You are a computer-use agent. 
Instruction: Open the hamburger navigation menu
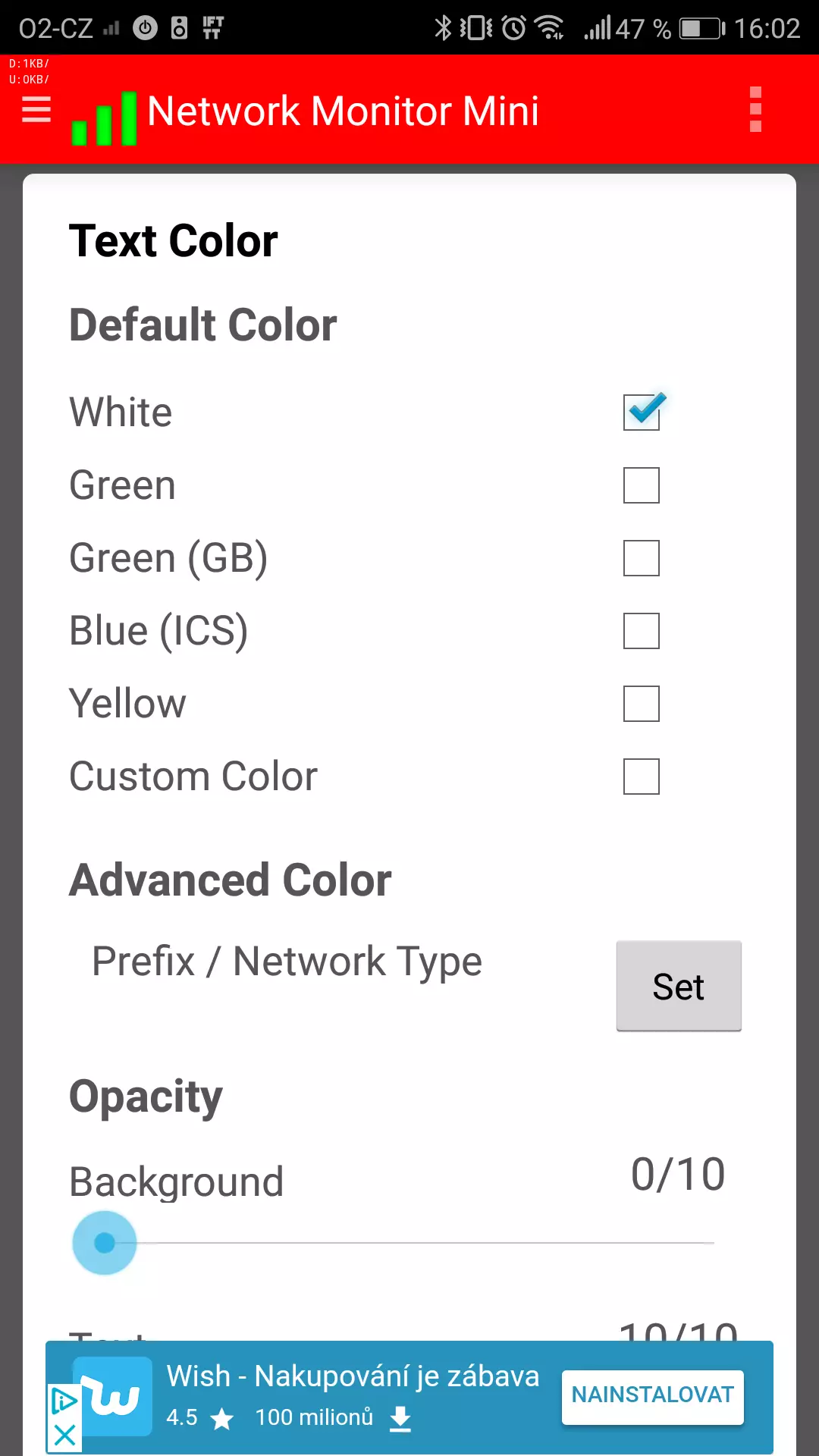[36, 110]
